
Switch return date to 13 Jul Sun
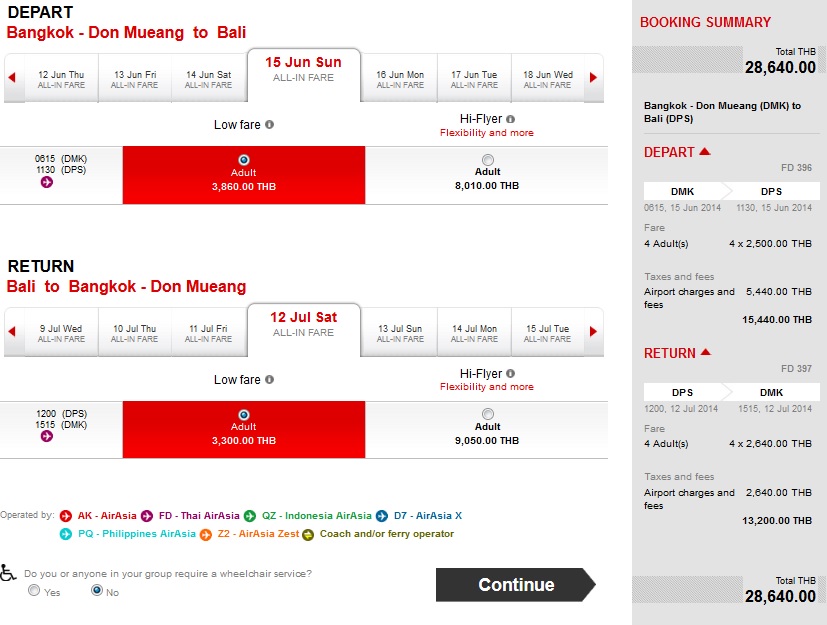(400, 333)
